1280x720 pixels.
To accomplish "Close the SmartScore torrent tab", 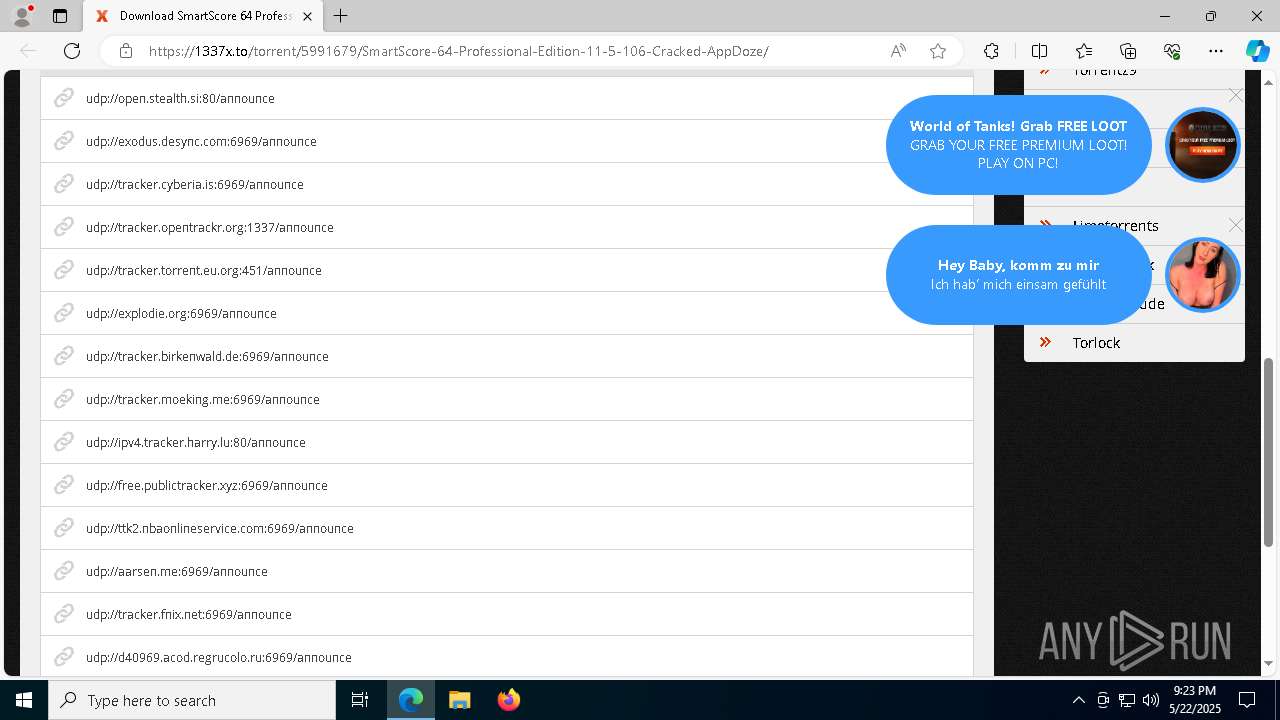I will click(307, 16).
